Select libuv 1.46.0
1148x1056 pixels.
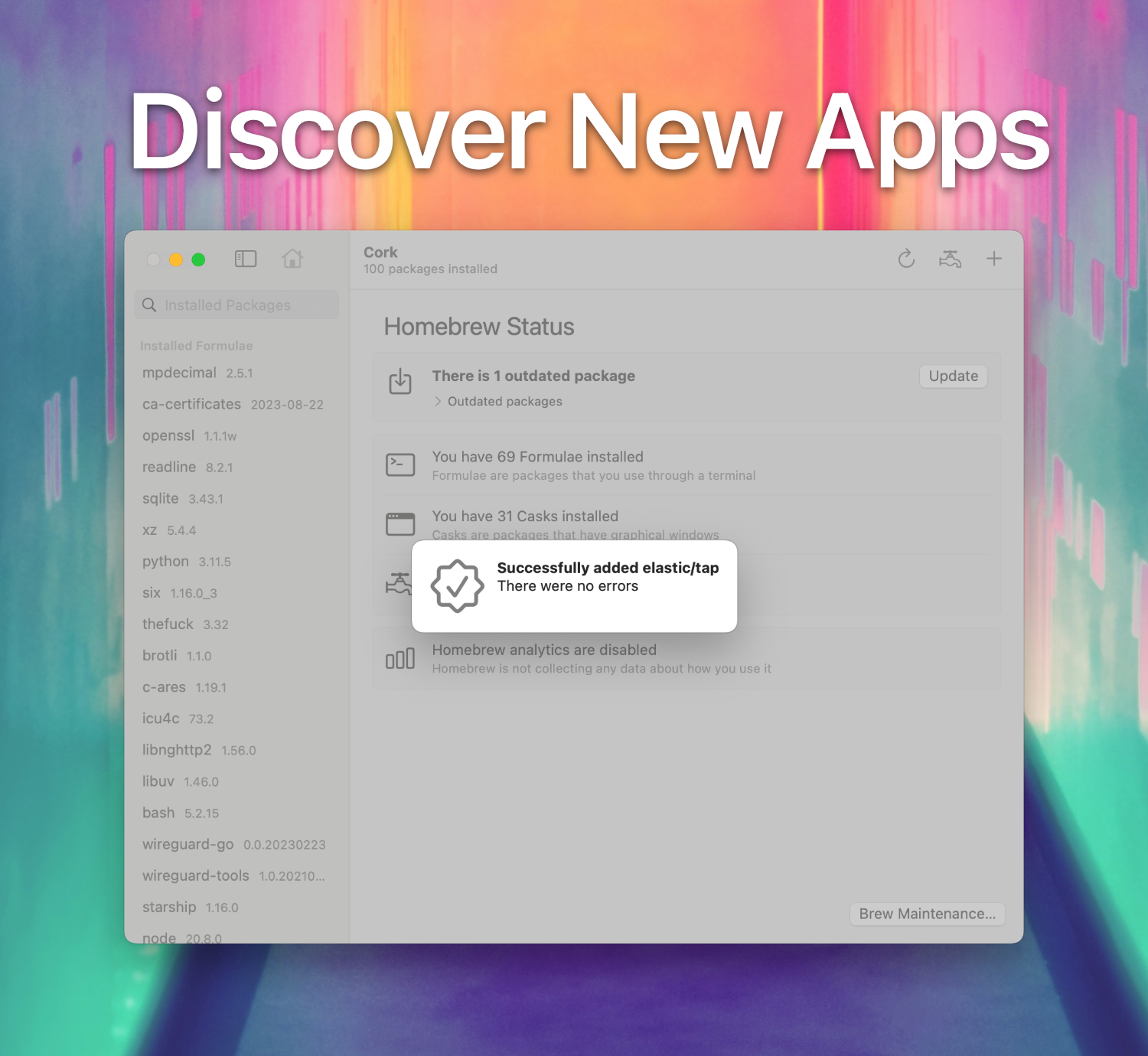(x=236, y=781)
